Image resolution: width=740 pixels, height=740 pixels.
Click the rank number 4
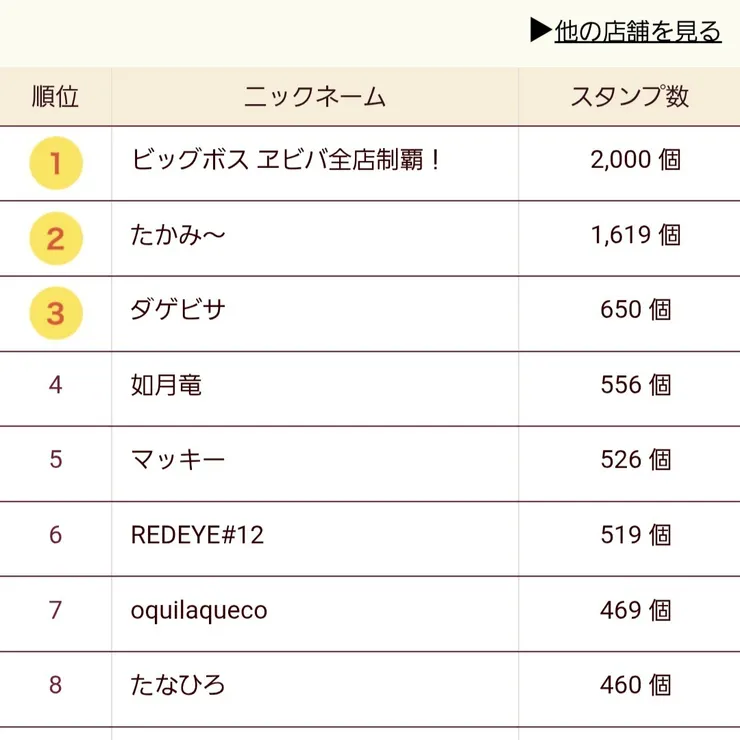[56, 385]
